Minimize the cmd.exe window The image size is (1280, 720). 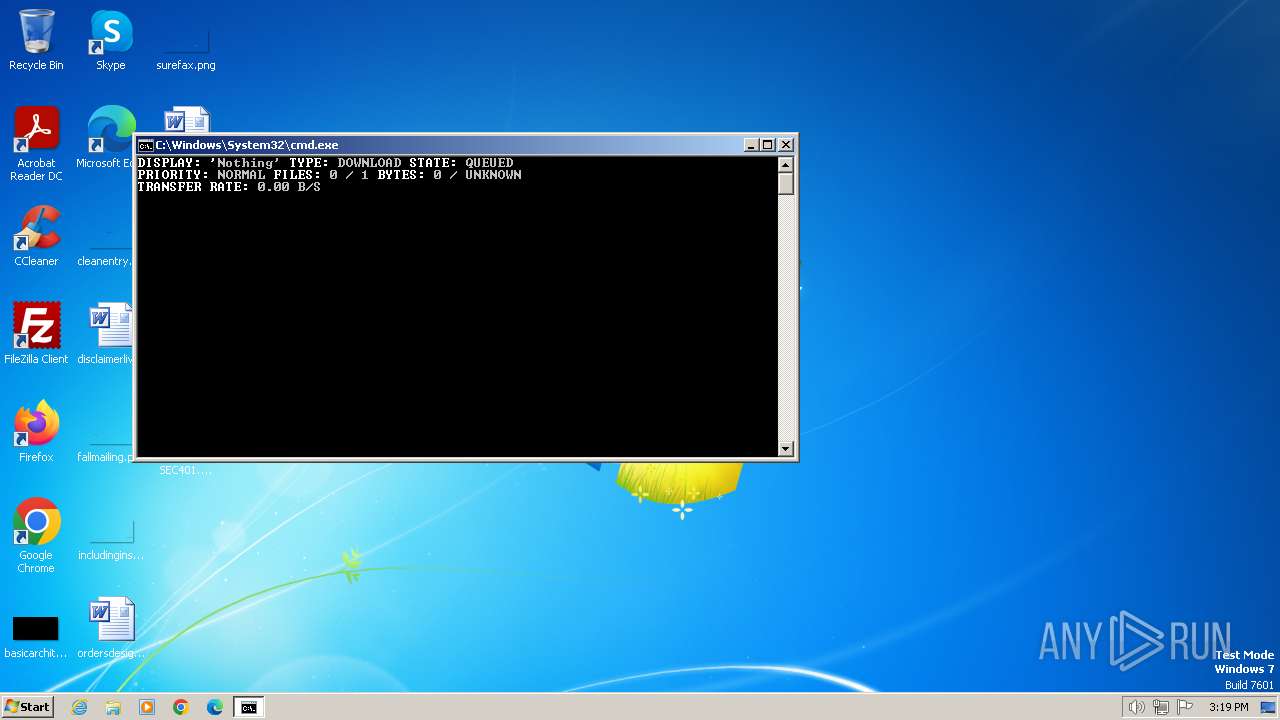751,145
